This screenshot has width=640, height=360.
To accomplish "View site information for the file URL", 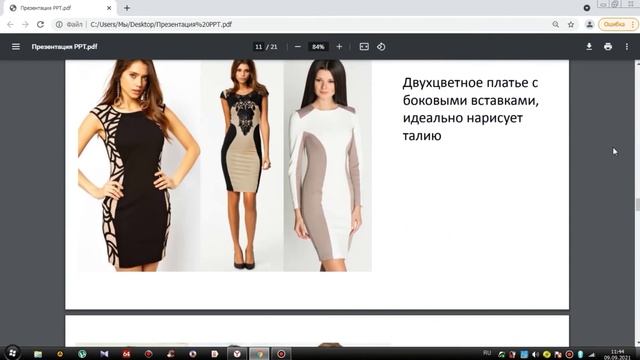I will [x=59, y=24].
